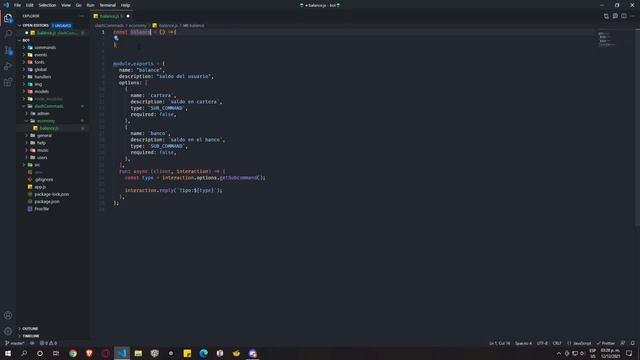Click Ln 1, Col position in status bar
This screenshot has height=360, width=640.
pos(500,343)
